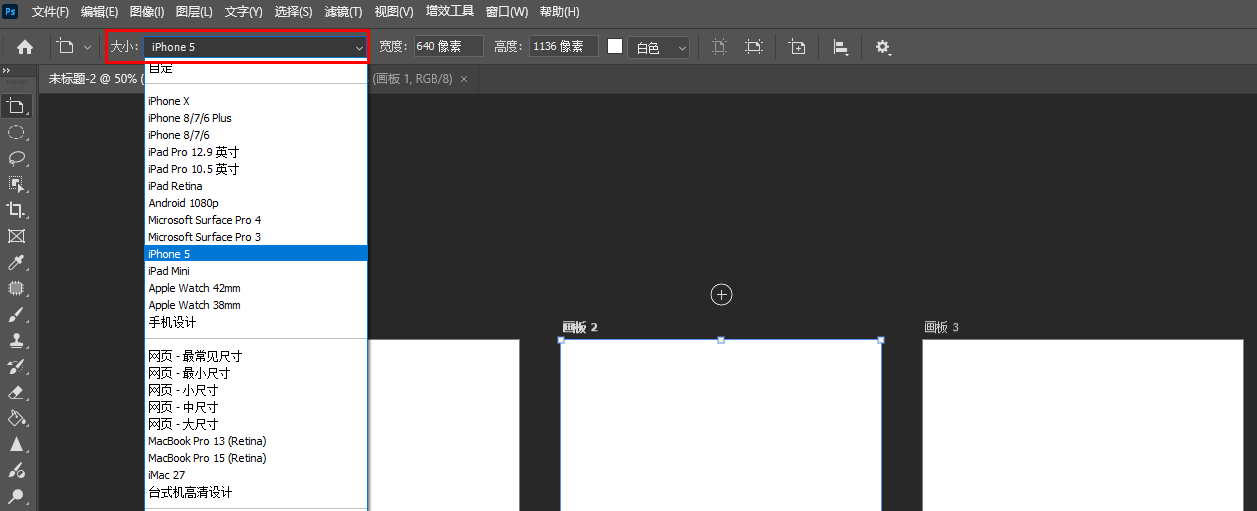Select the Eyedropper tool
The image size is (1257, 511).
tap(16, 262)
